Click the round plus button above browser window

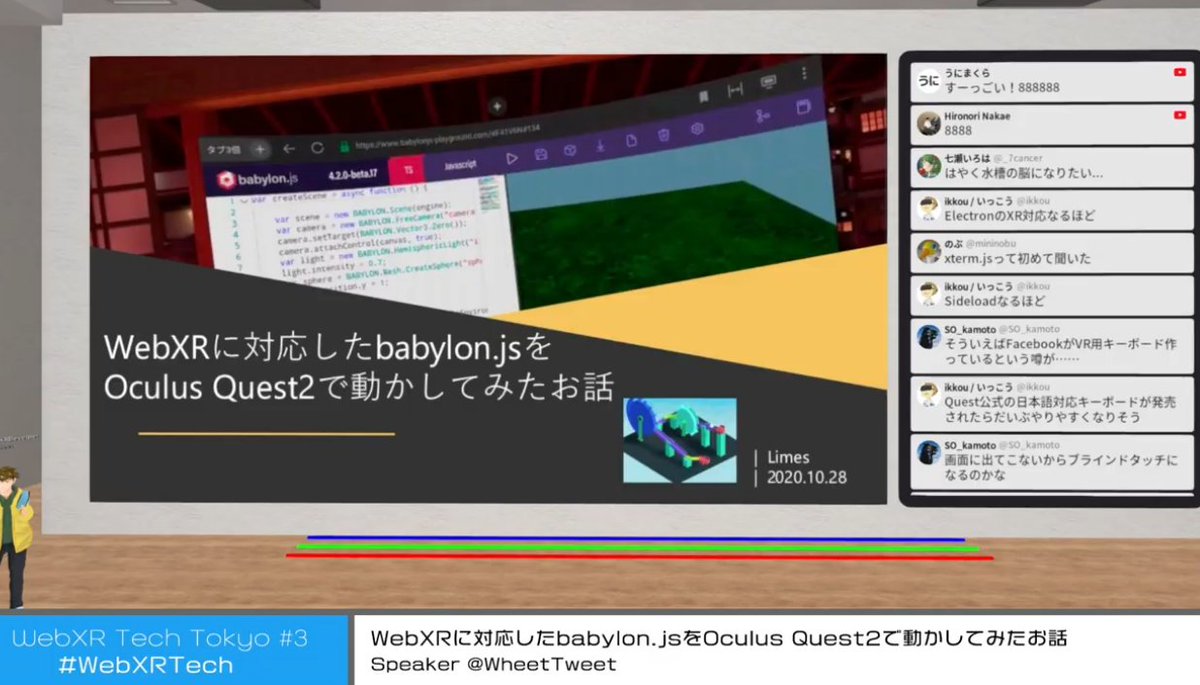tap(498, 106)
